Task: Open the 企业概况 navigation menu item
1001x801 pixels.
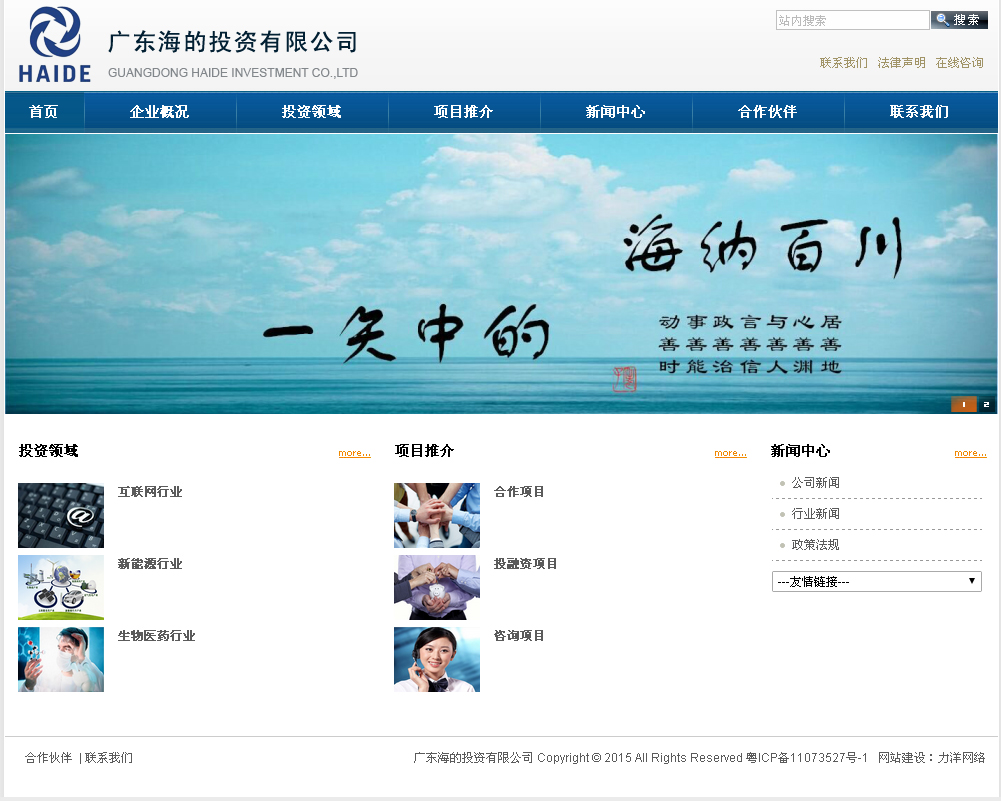Action: pos(159,112)
